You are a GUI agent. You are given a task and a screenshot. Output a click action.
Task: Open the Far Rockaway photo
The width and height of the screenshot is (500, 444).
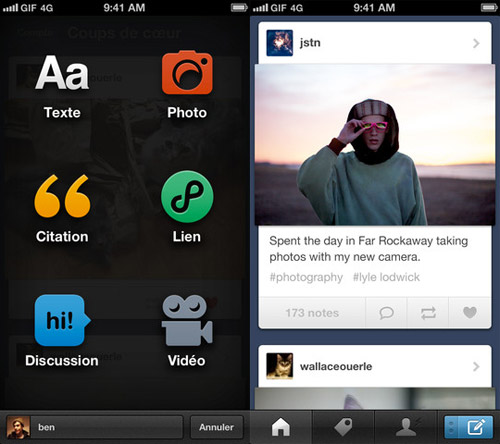(x=375, y=145)
